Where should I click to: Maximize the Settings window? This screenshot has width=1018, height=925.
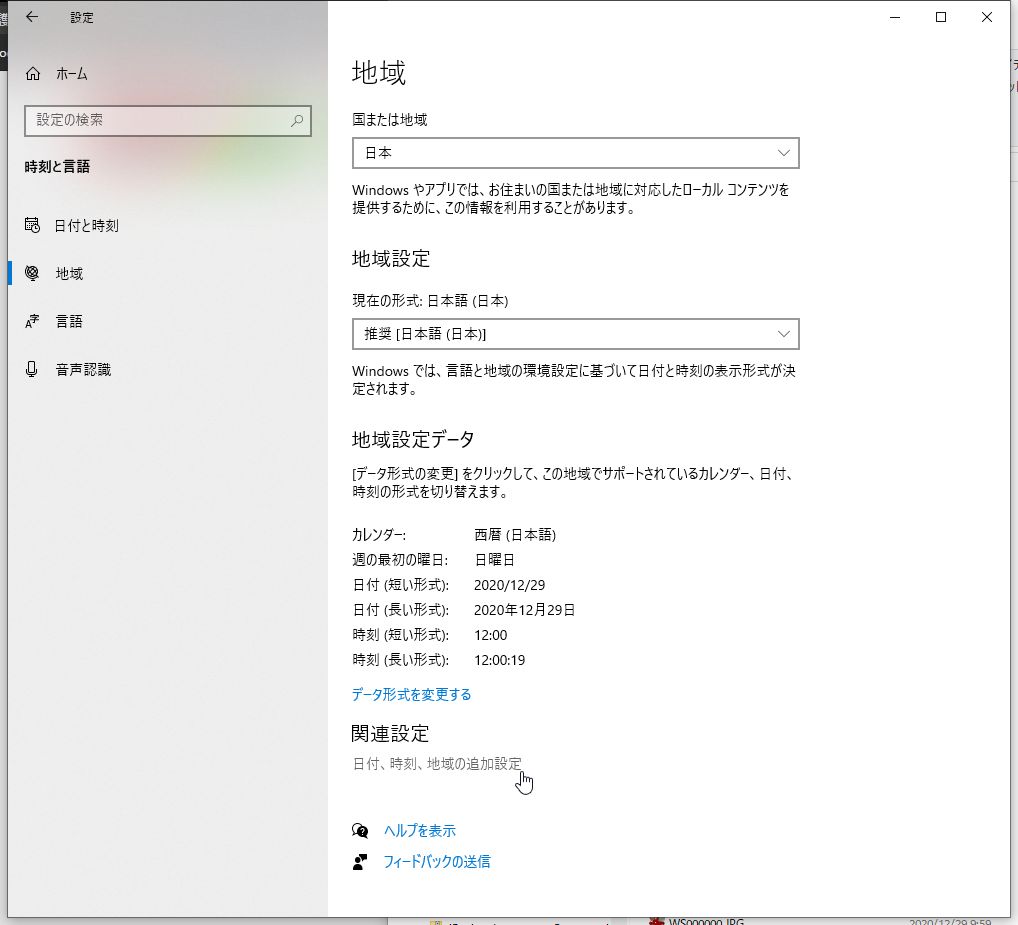tap(941, 18)
